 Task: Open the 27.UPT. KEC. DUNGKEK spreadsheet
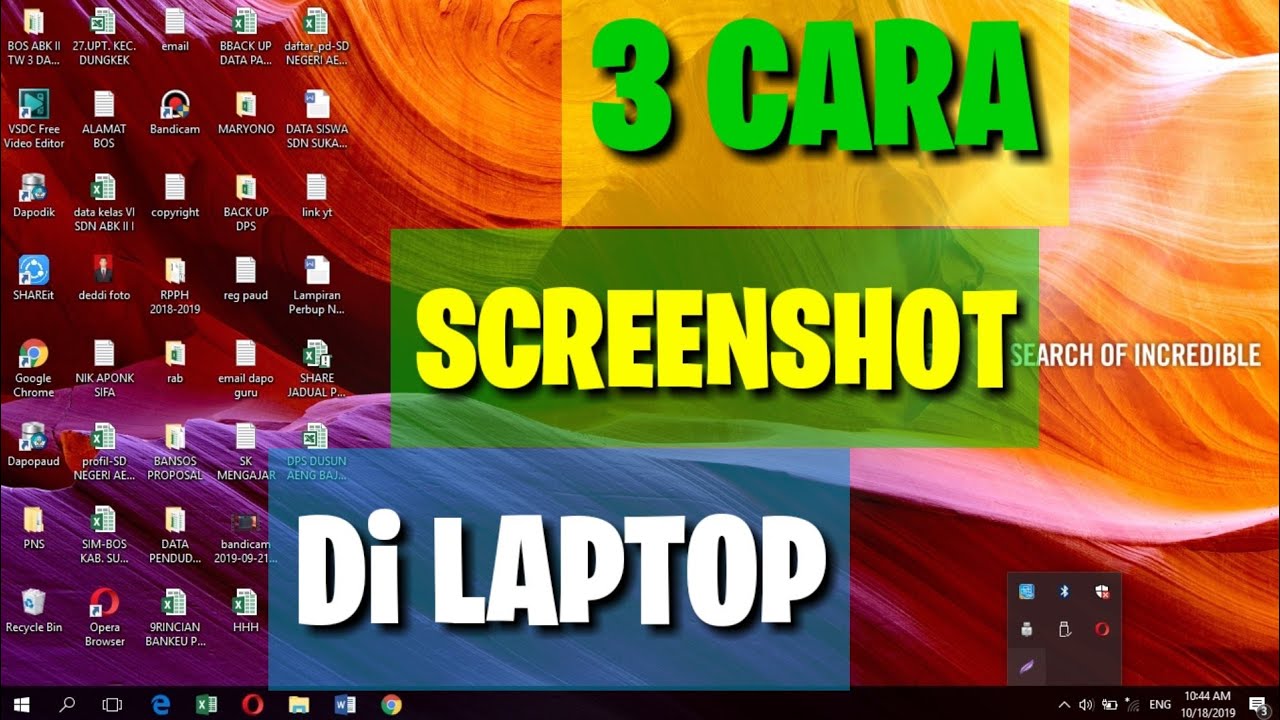pos(104,36)
